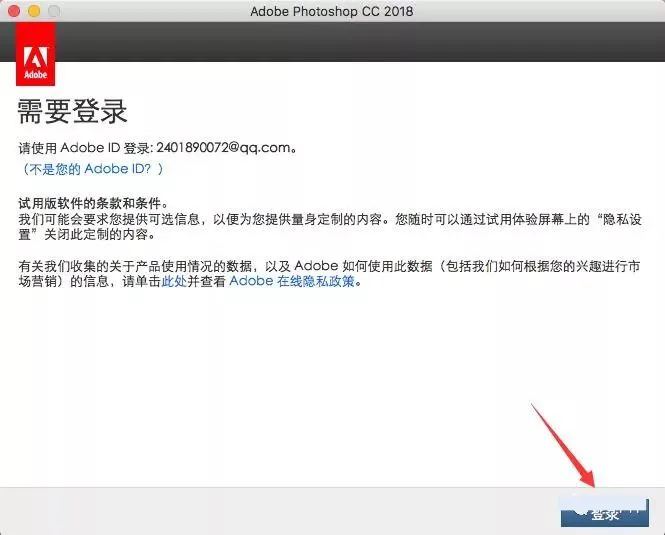
Task: Click the blue 登录 sign-in button
Action: [x=605, y=513]
